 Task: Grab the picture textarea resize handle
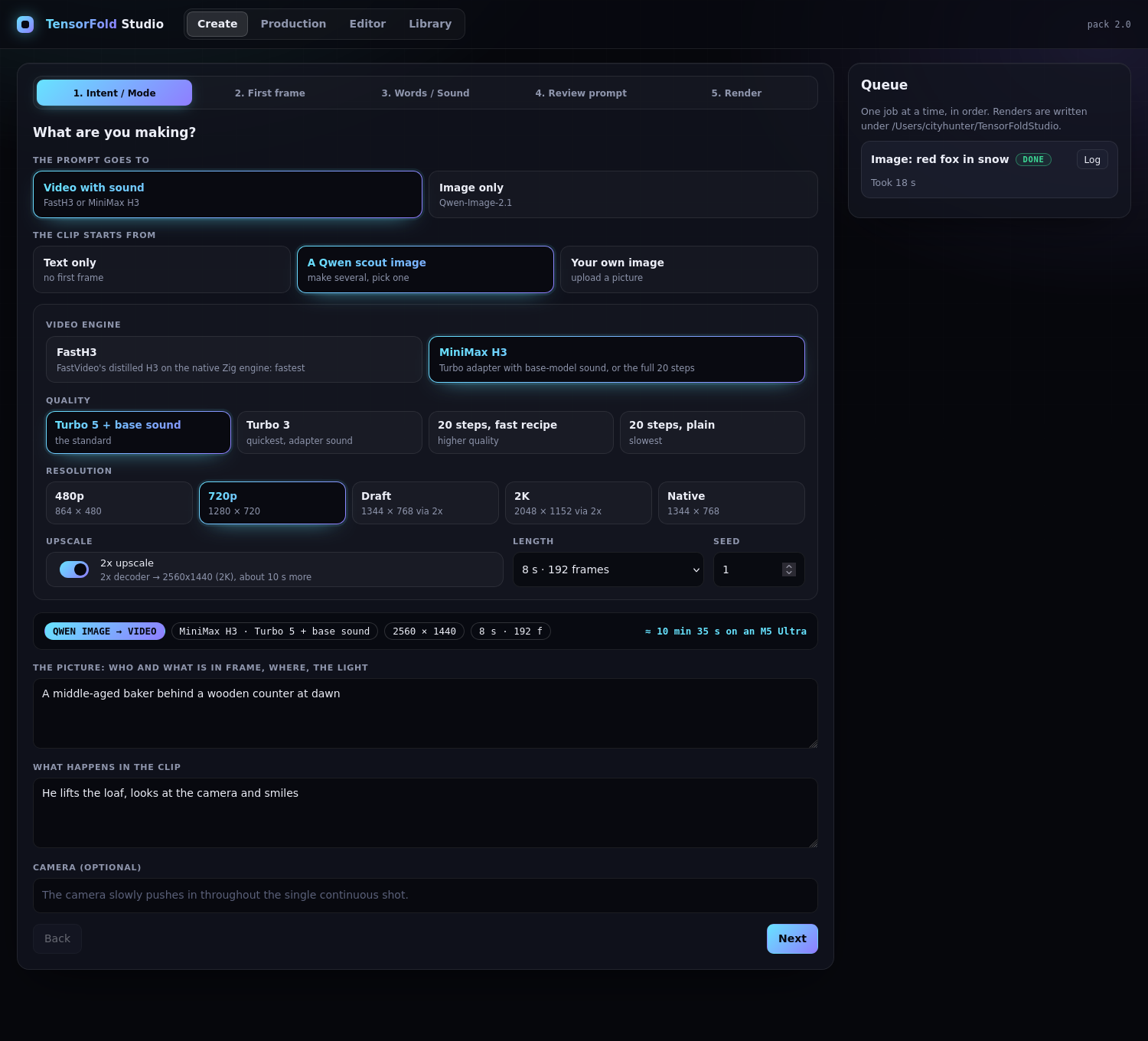tap(813, 743)
